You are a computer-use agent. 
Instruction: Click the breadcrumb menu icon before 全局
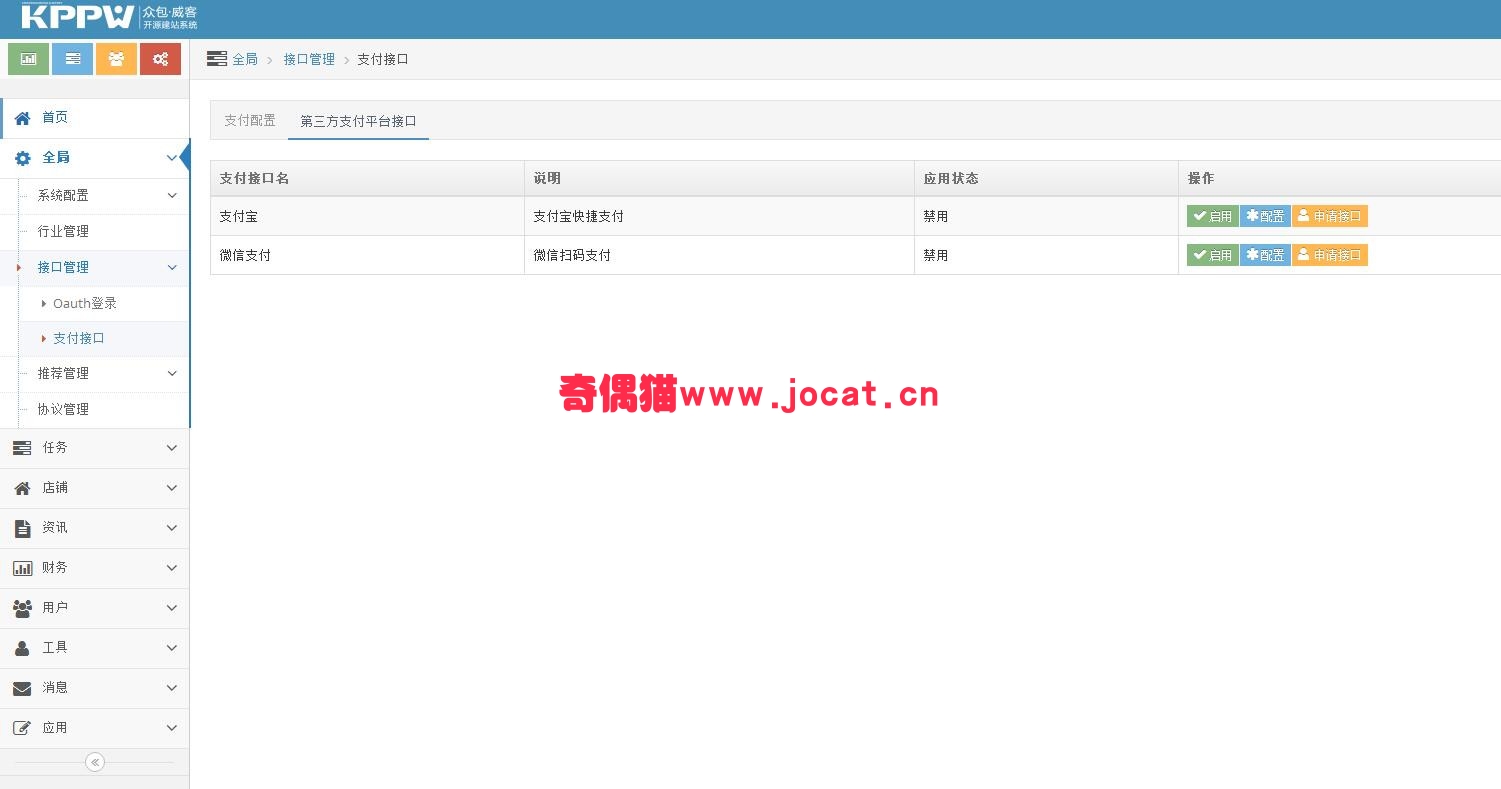tap(217, 59)
